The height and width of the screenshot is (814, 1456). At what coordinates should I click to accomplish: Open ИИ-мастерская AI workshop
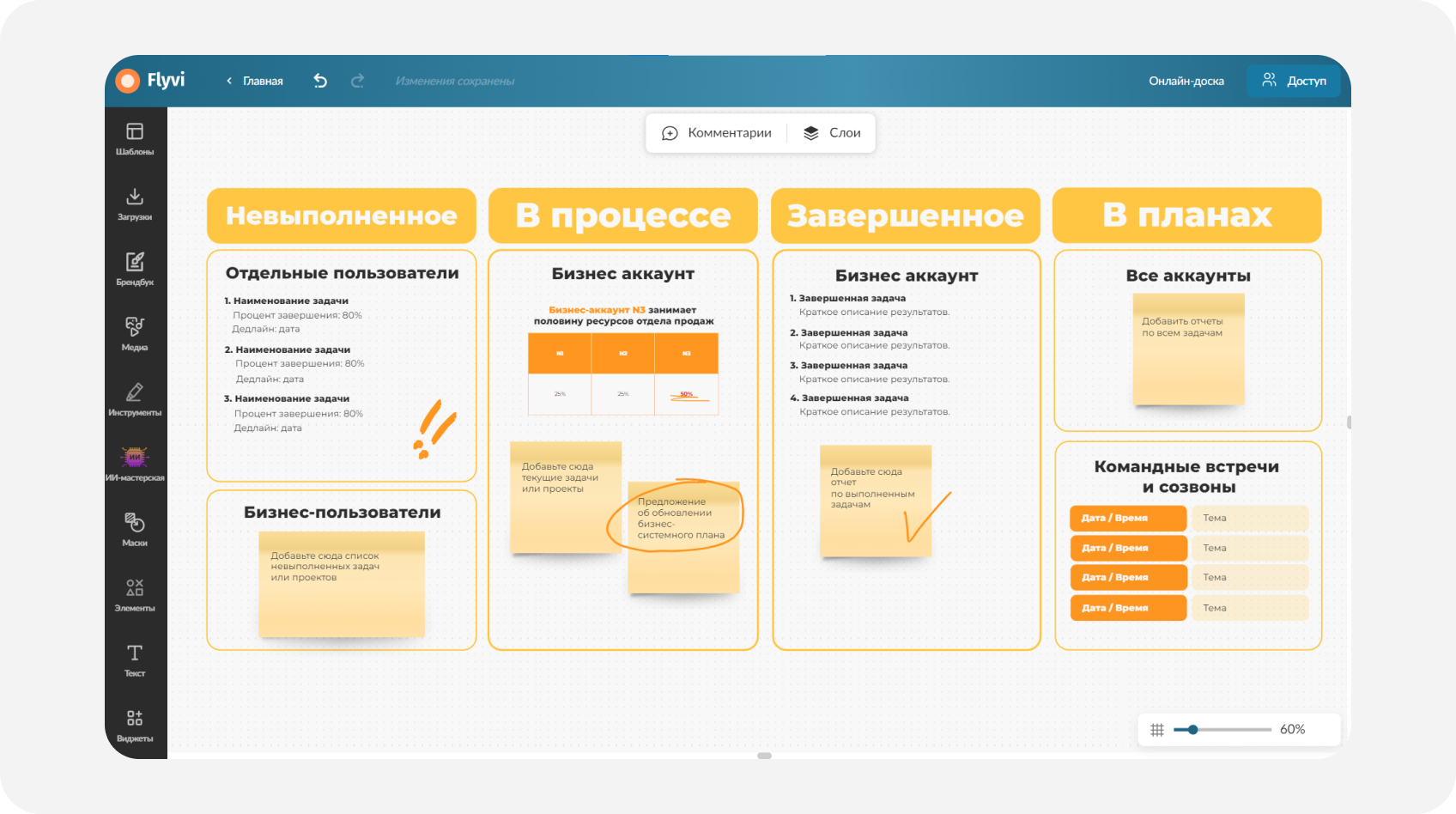[x=135, y=465]
